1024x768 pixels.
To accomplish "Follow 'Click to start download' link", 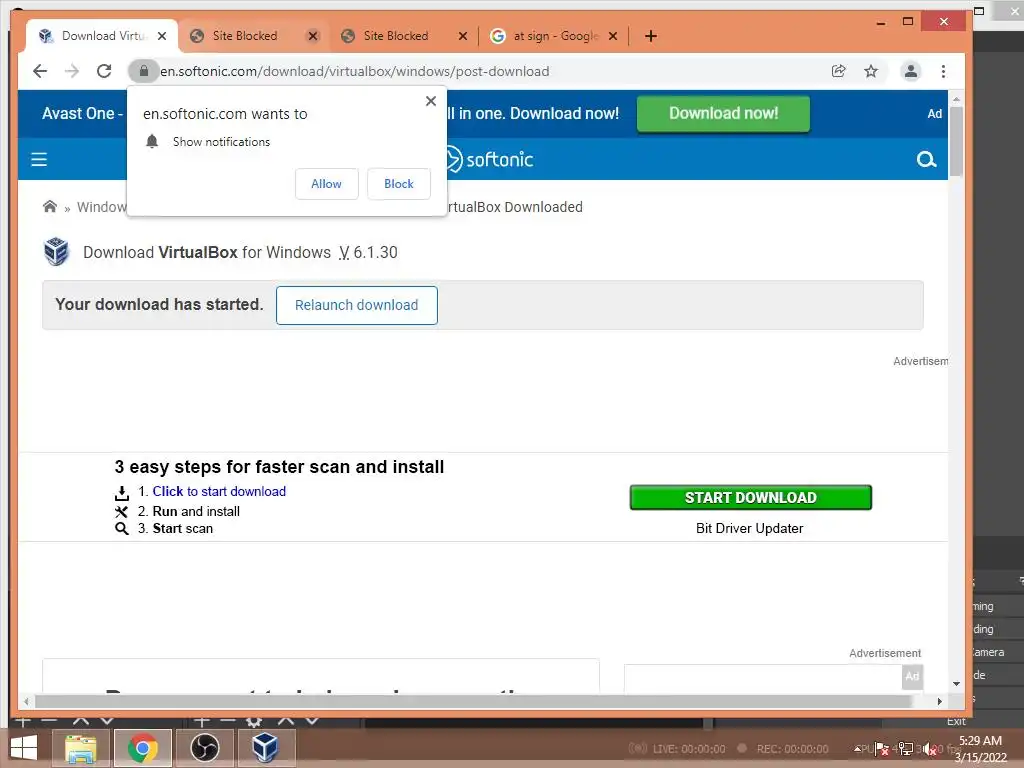I will pyautogui.click(x=219, y=492).
